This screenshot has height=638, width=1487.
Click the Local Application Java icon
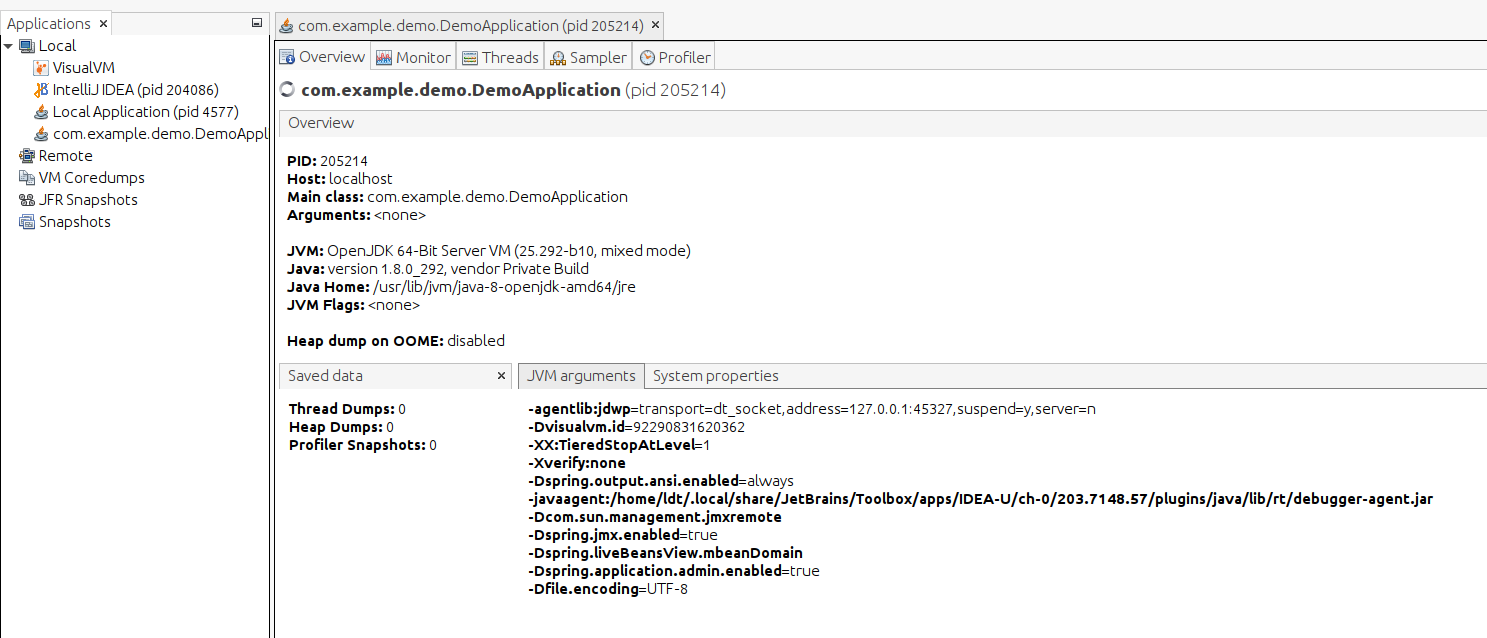click(41, 112)
